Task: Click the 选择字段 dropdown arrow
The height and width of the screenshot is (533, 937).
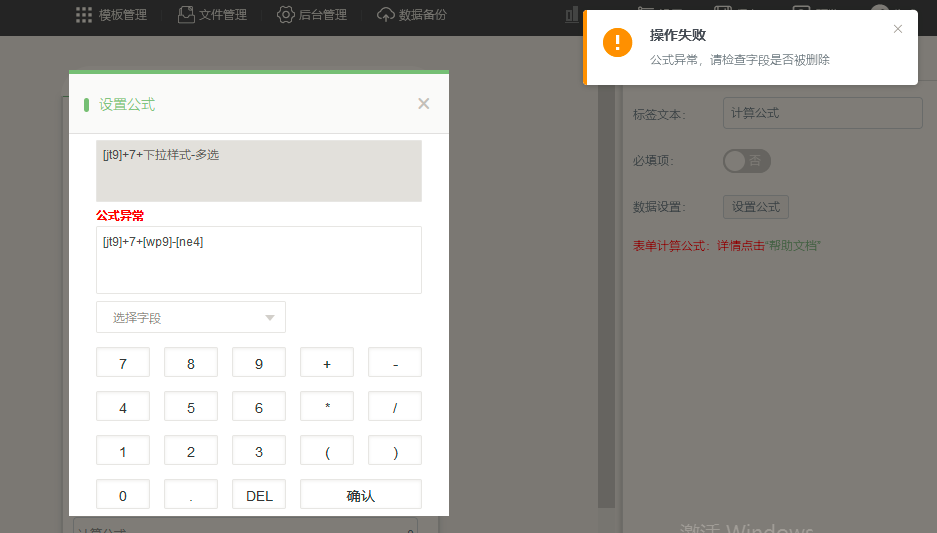Action: [x=269, y=318]
